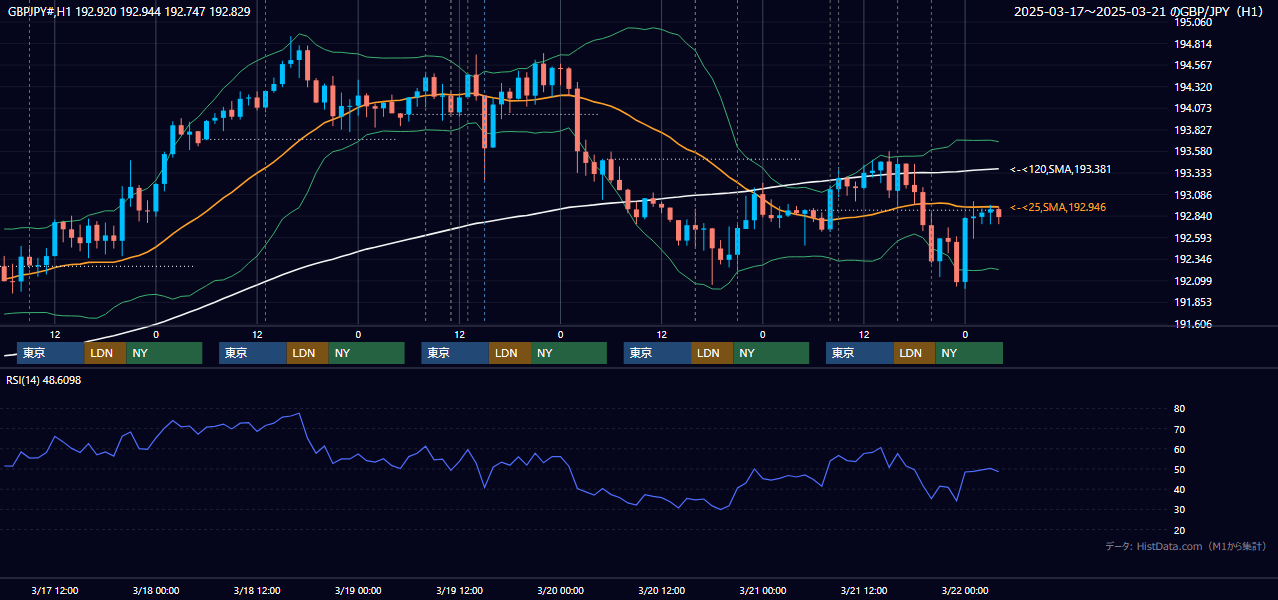
Task: Click time axis label 3/18 12:00
Action: pyautogui.click(x=257, y=590)
